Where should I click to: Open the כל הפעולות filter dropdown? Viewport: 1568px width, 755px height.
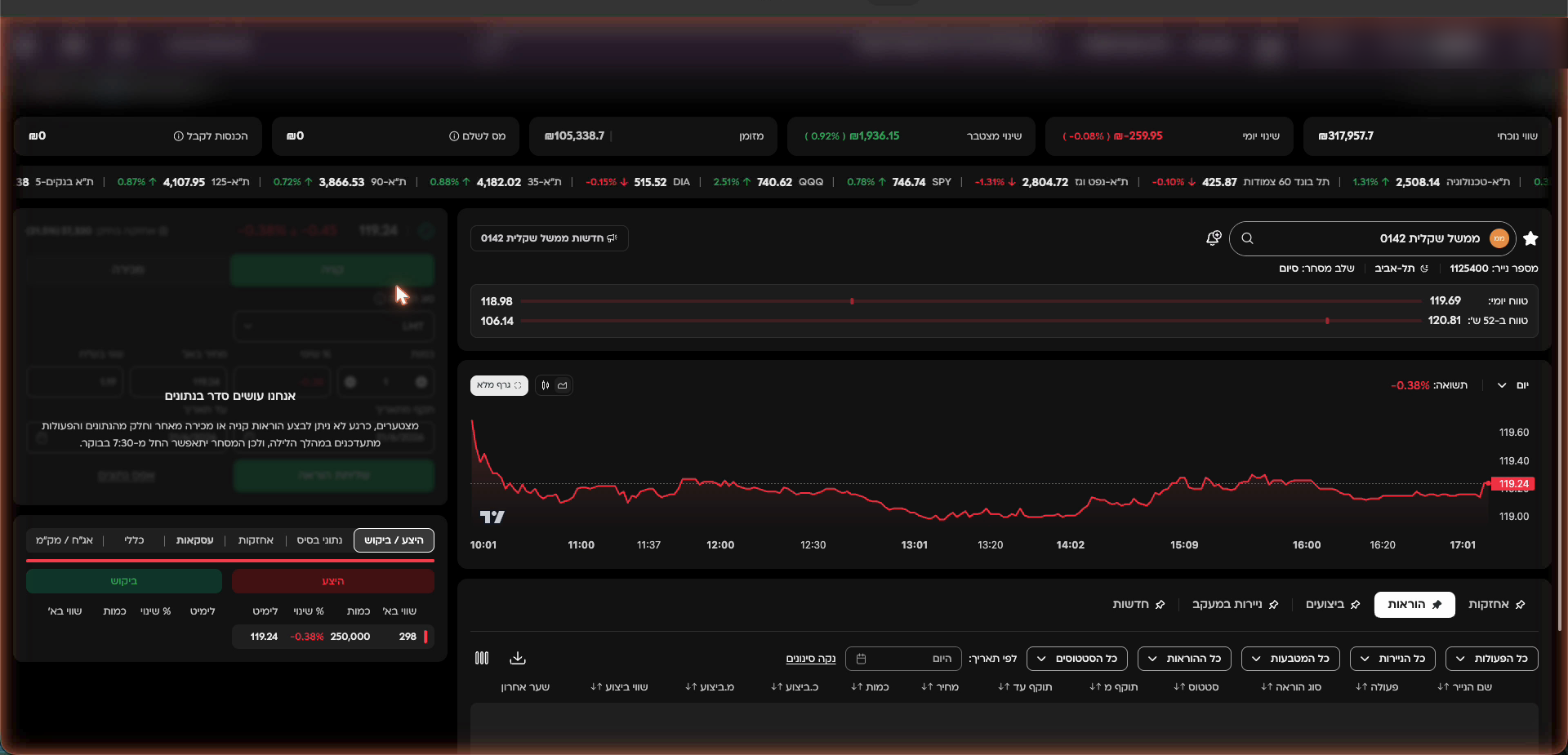[x=1491, y=659]
